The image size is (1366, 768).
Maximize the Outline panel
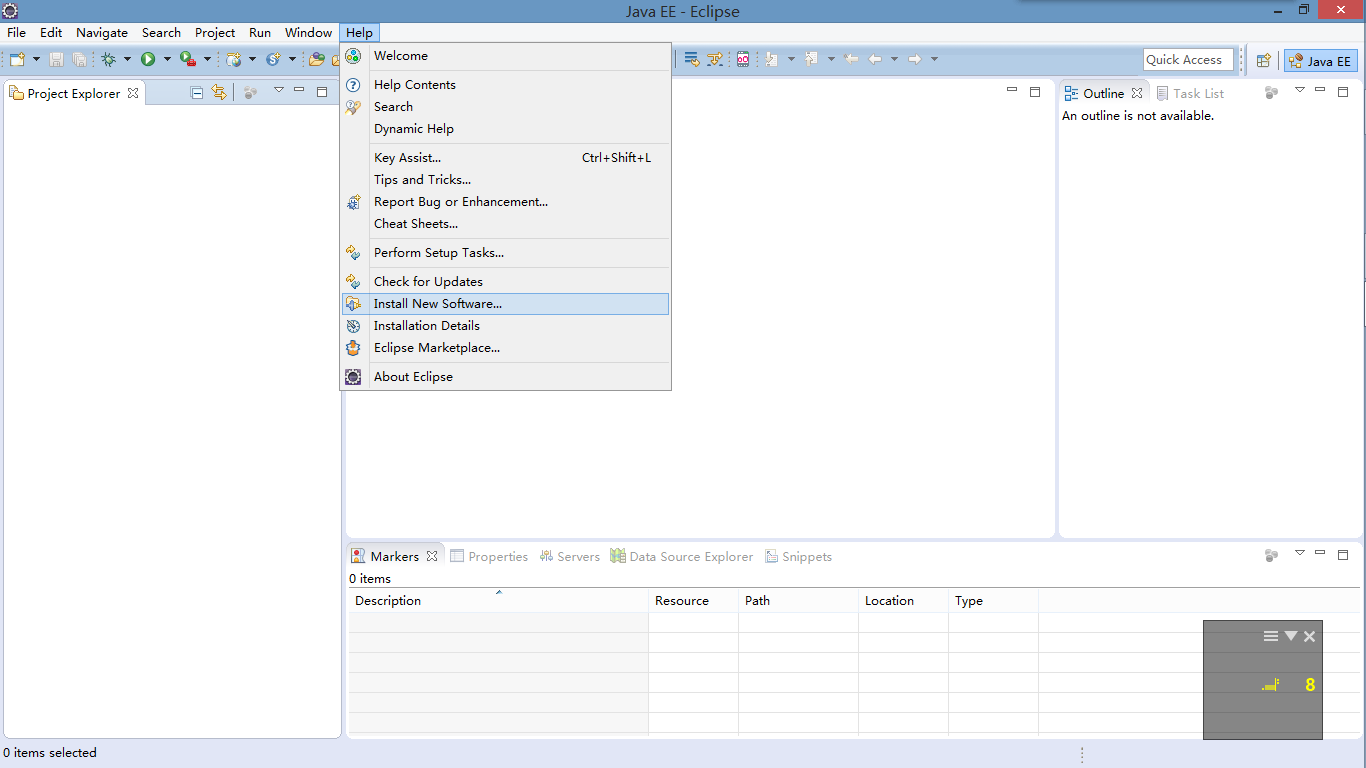1343,92
